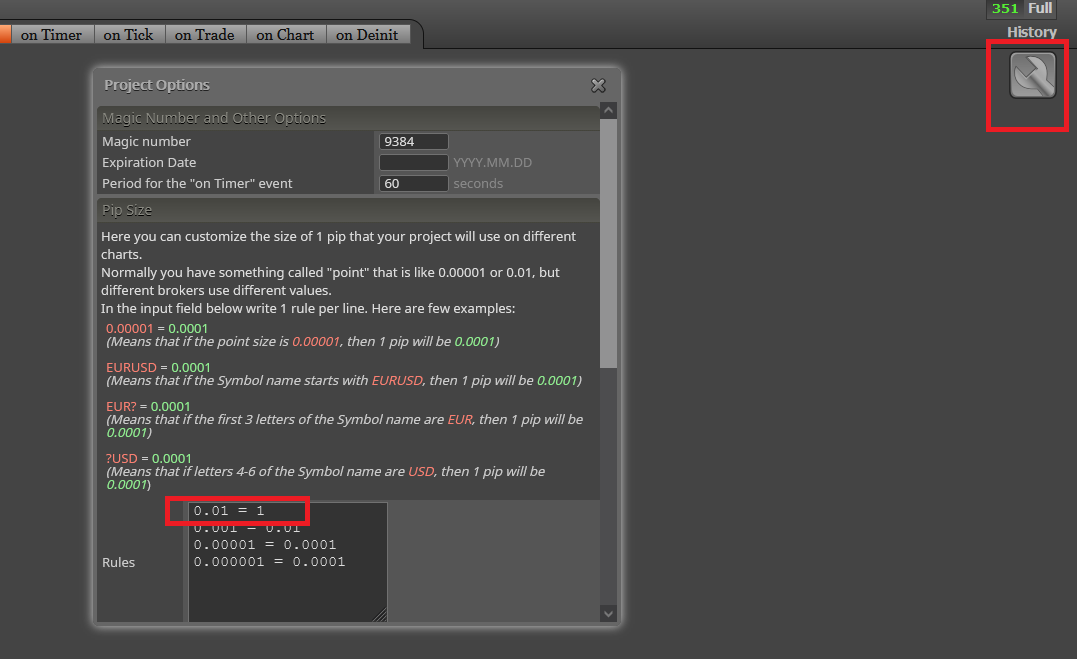Click the rule line 0.01 = 1
1077x659 pixels.
click(x=229, y=511)
